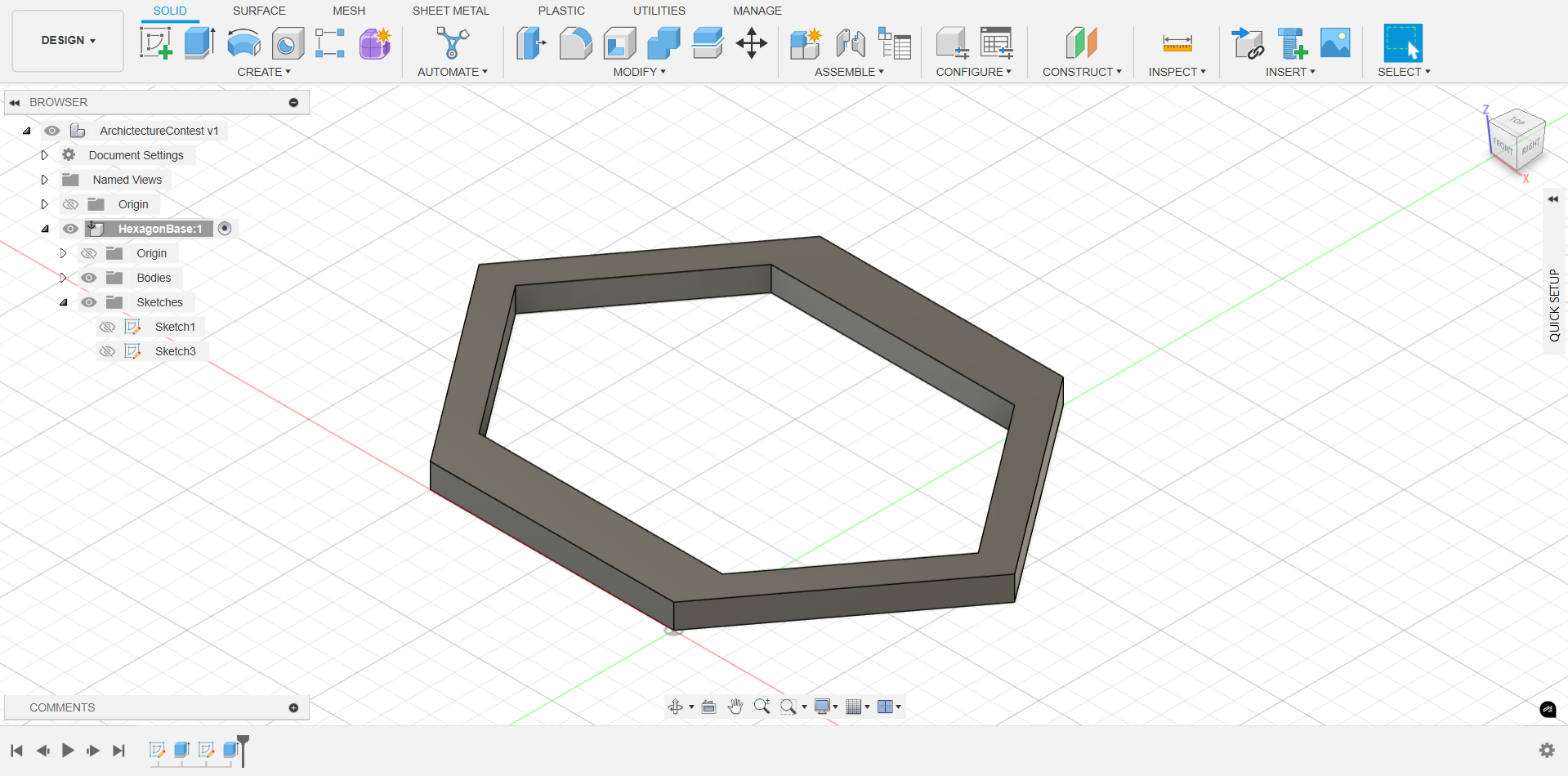Show the HexagonBase Origin folder
Image resolution: width=1568 pixels, height=776 pixels.
(89, 253)
